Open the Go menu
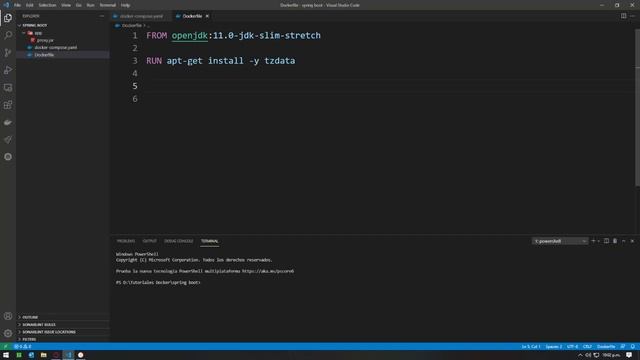 (x=79, y=5)
